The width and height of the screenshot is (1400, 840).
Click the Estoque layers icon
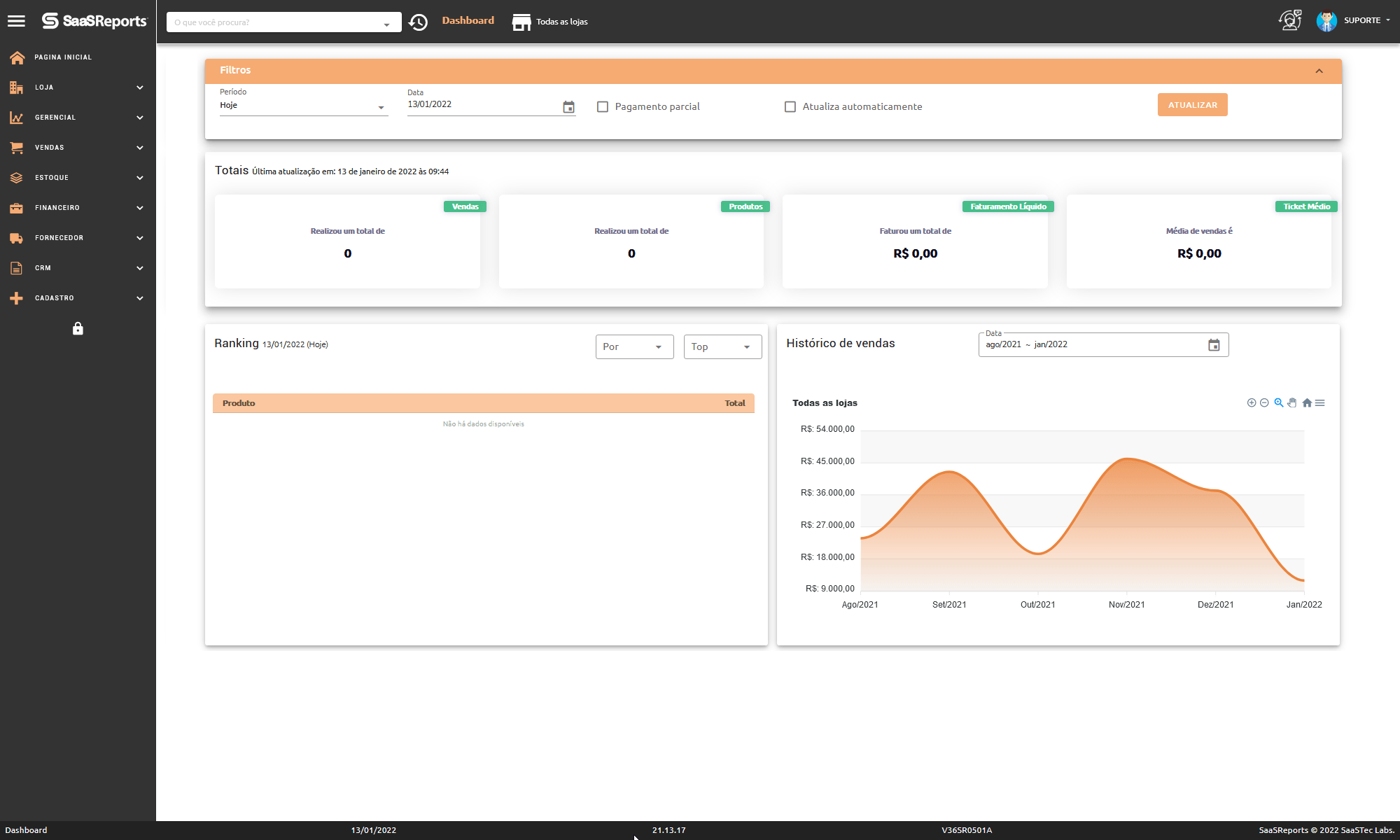click(17, 178)
